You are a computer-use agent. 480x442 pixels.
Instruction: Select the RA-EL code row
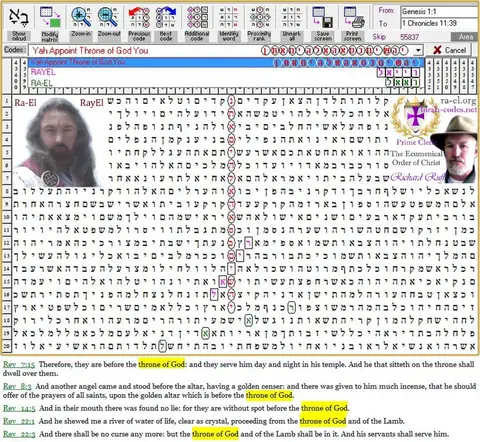click(x=226, y=82)
